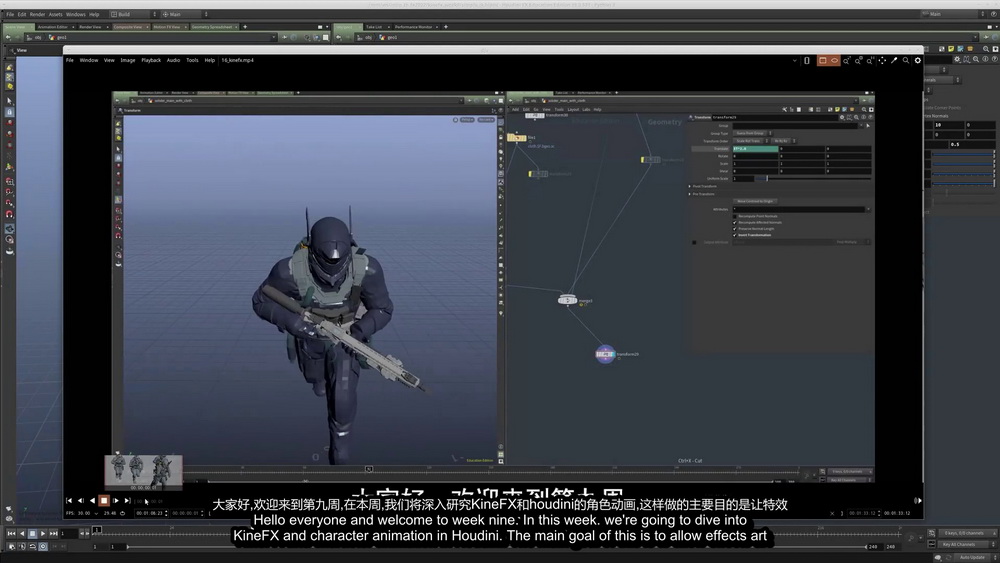Toggle orange frame-fit icon in player toolbar
The width and height of the screenshot is (1000, 563).
pos(823,61)
